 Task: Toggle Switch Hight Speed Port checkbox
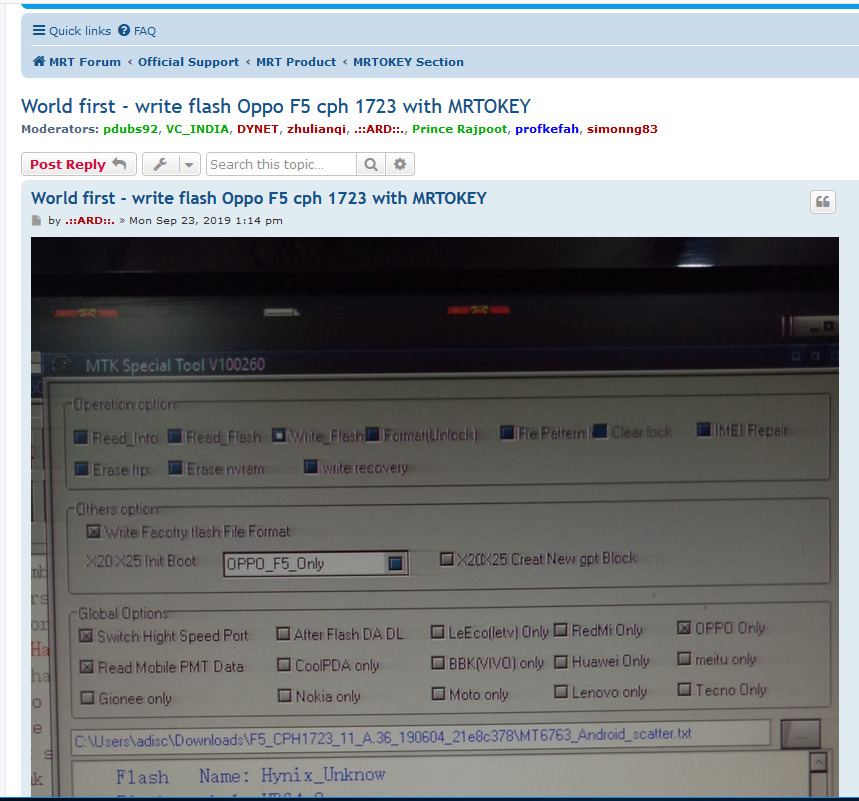pos(86,636)
